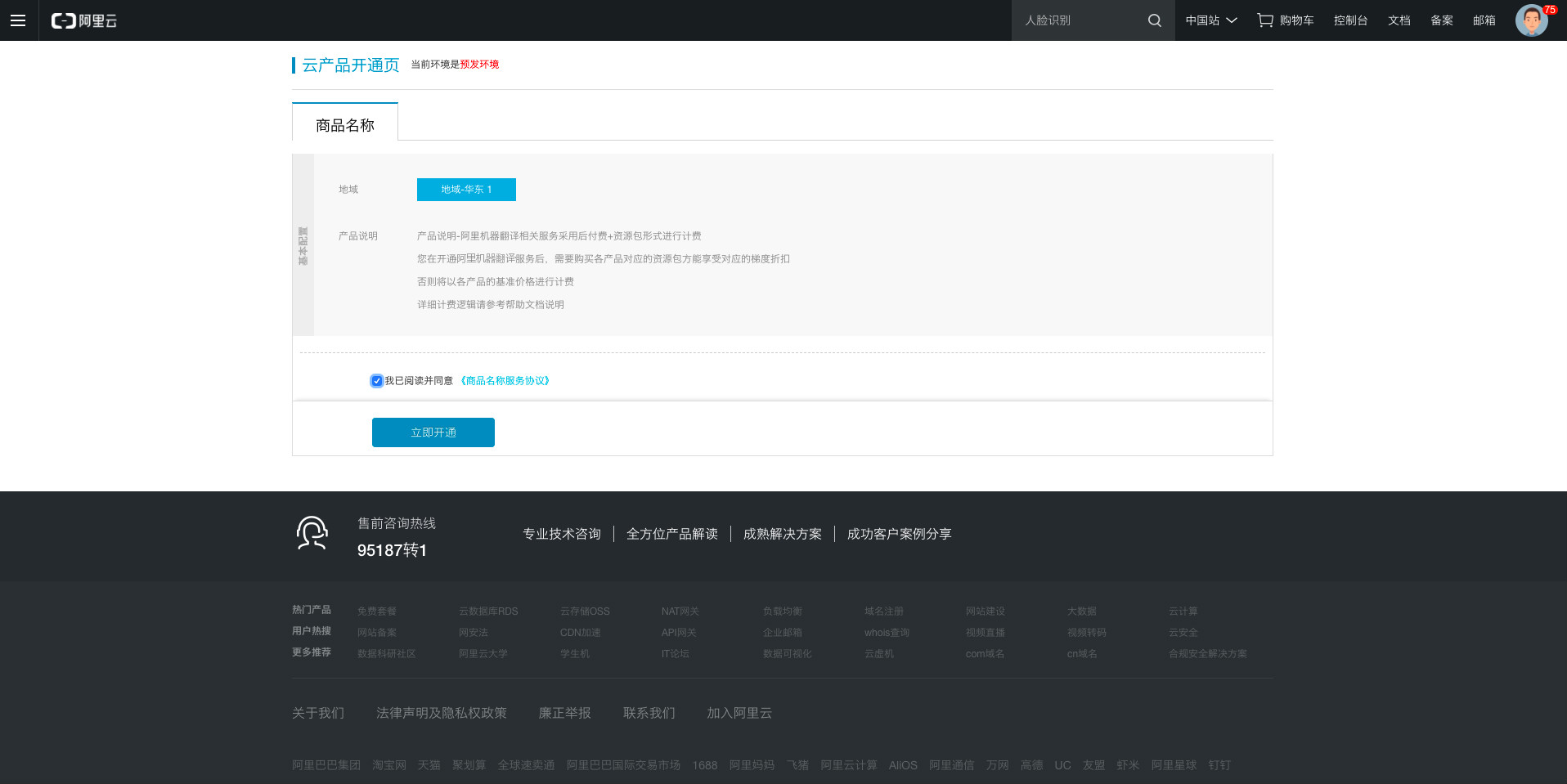Click the 专业技术咨询 link
The height and width of the screenshot is (784, 1567).
click(x=562, y=534)
